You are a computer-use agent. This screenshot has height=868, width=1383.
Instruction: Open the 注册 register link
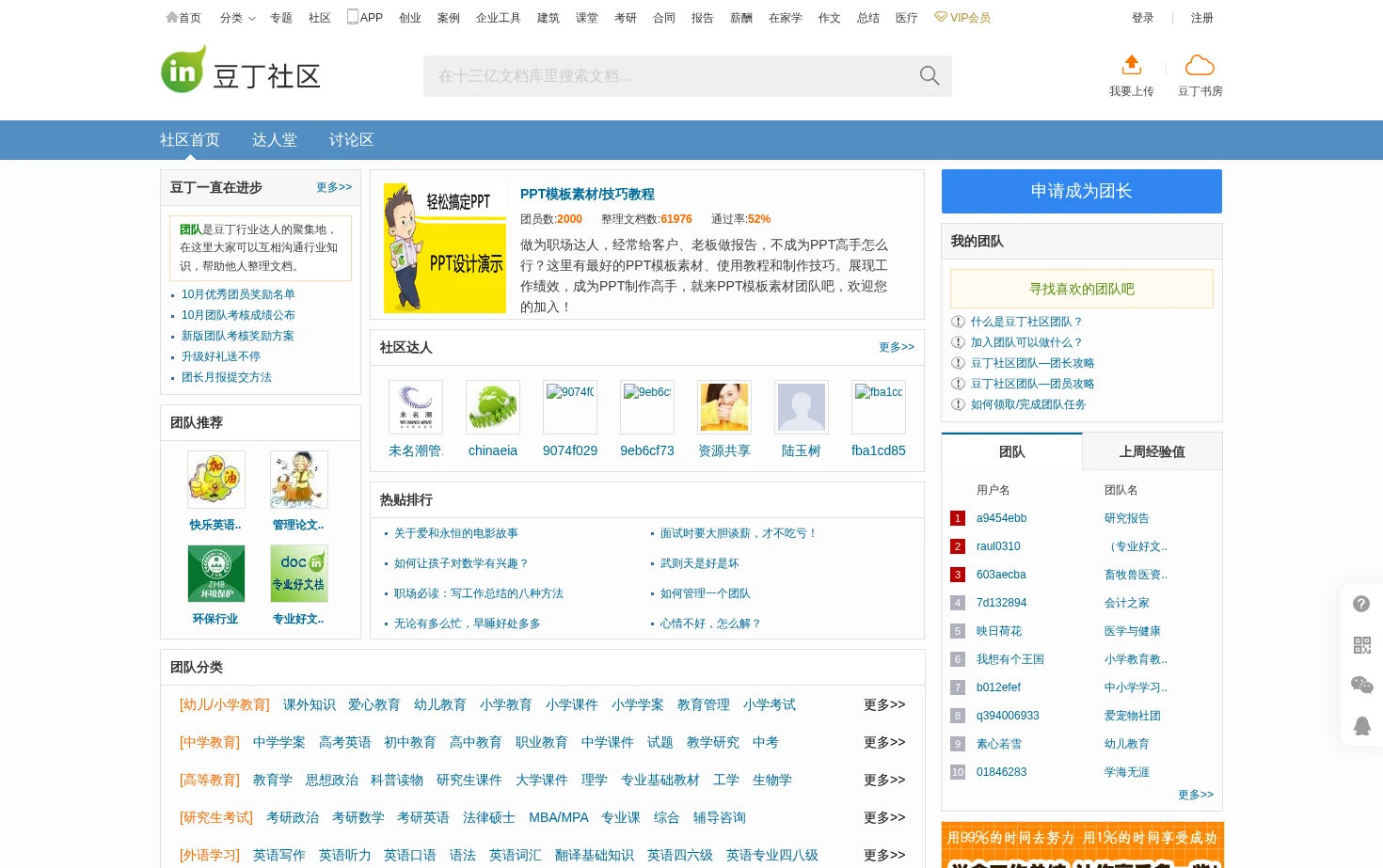click(1202, 18)
